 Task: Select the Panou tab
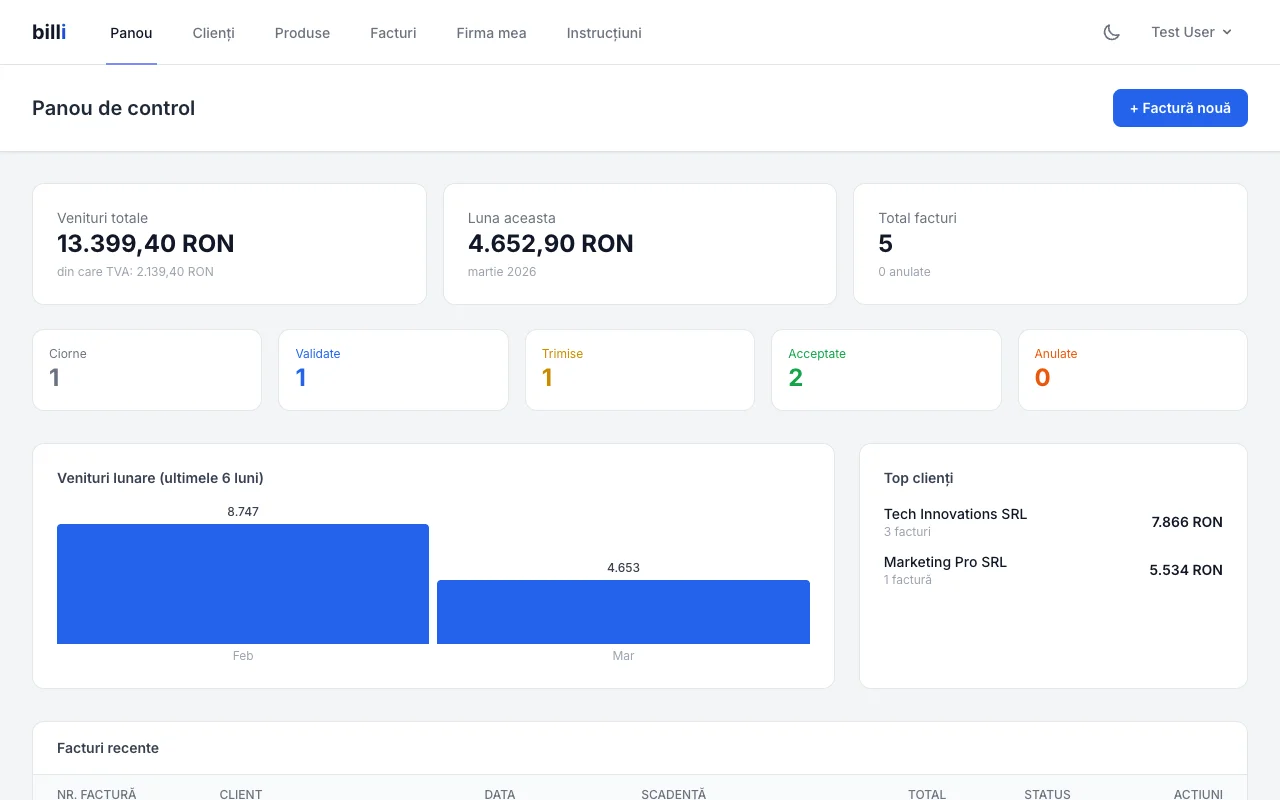coord(131,33)
